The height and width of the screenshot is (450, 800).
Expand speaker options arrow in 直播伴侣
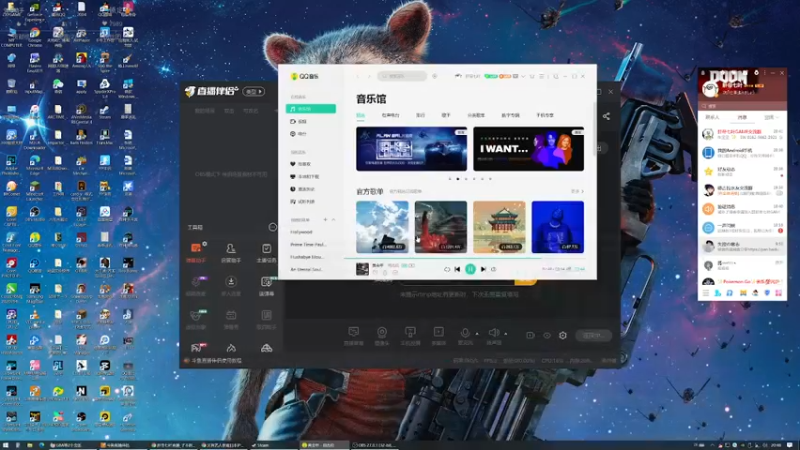pyautogui.click(x=506, y=334)
